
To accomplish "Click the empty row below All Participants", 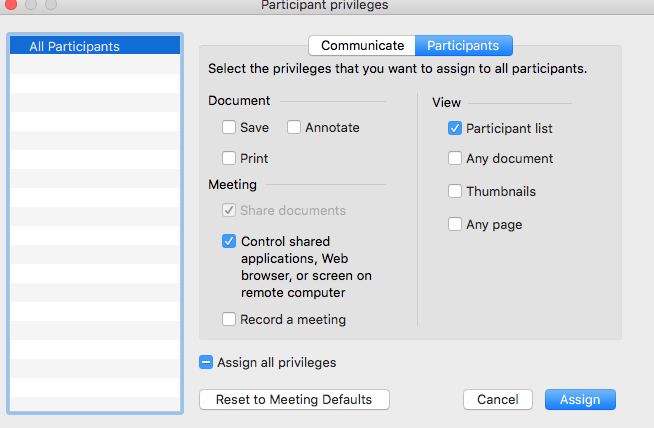I will tap(94, 65).
